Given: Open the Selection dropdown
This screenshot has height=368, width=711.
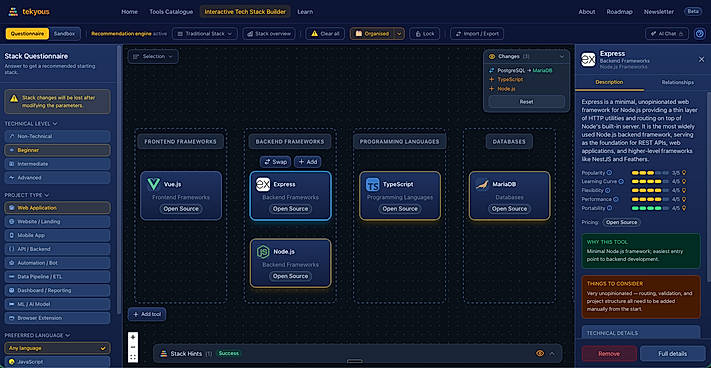Looking at the screenshot, I should (153, 57).
